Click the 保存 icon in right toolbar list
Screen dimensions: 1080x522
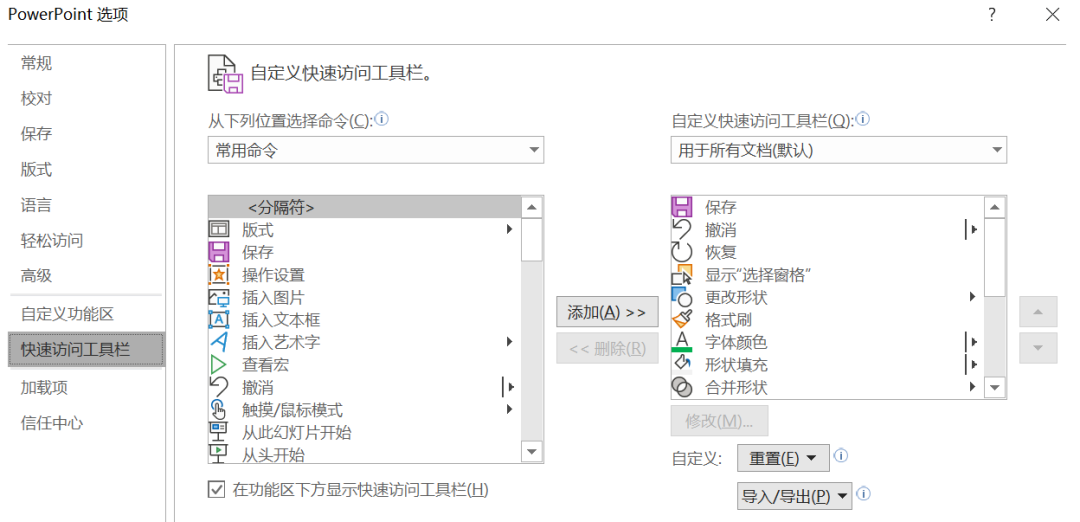pyautogui.click(x=681, y=207)
